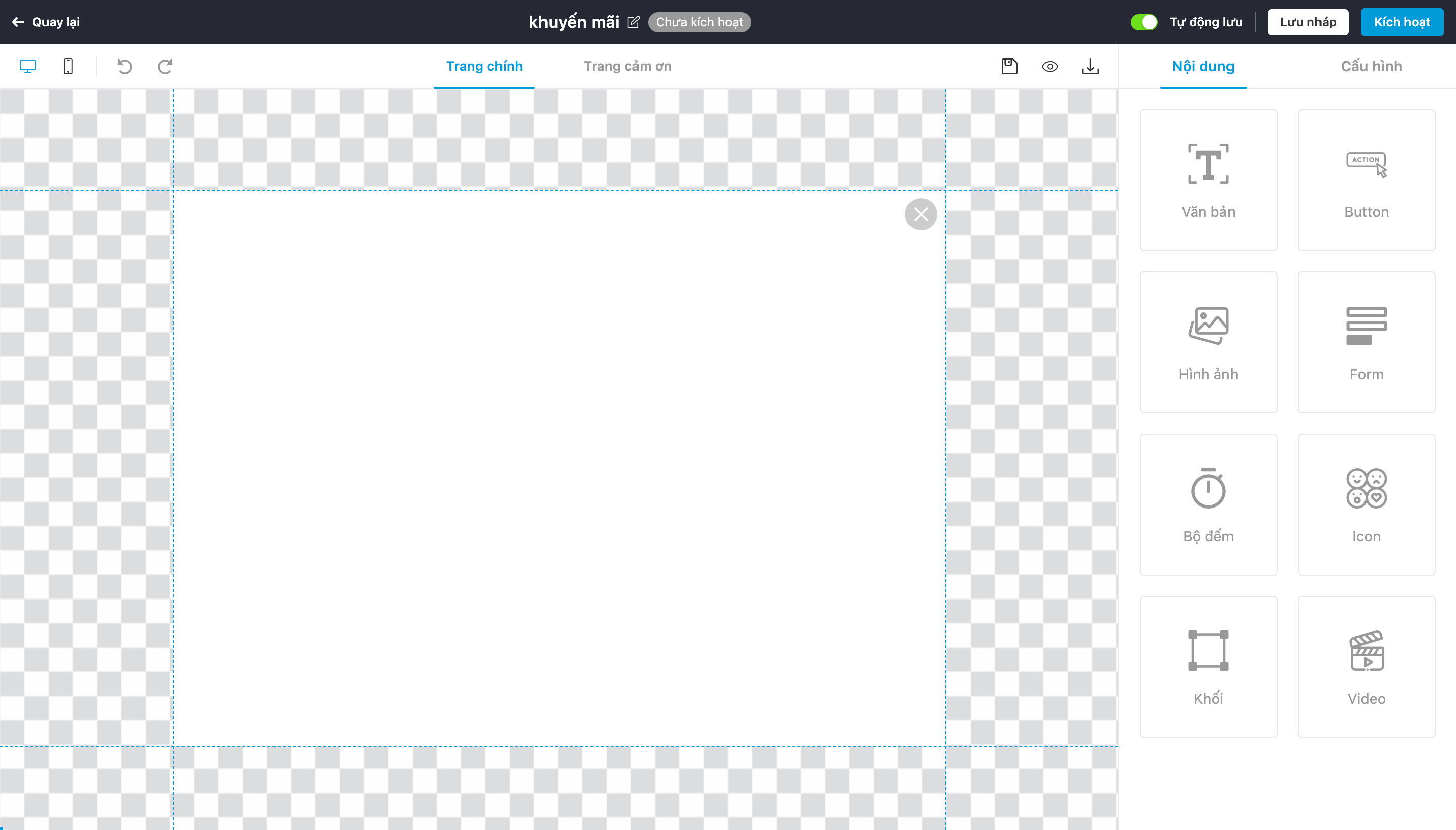Close the popup with the X circle
Viewport: 1456px width, 830px height.
920,214
